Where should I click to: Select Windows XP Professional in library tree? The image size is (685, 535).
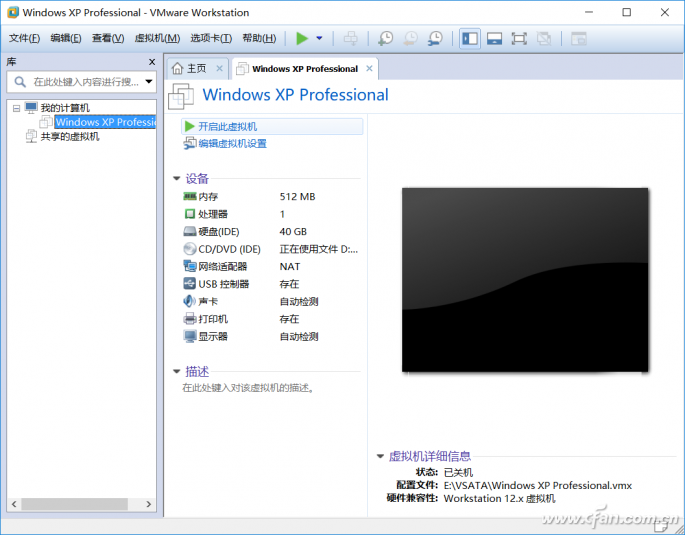pos(105,122)
